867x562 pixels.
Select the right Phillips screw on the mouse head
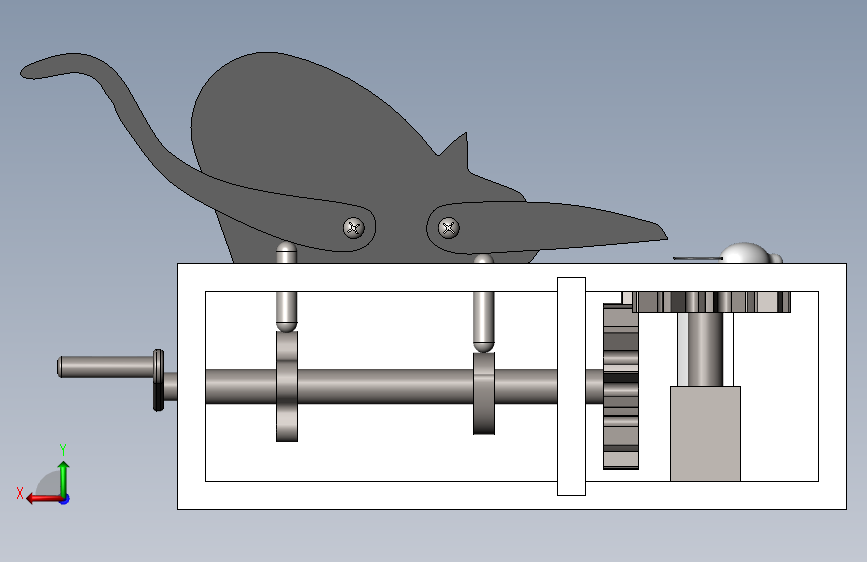click(x=448, y=227)
